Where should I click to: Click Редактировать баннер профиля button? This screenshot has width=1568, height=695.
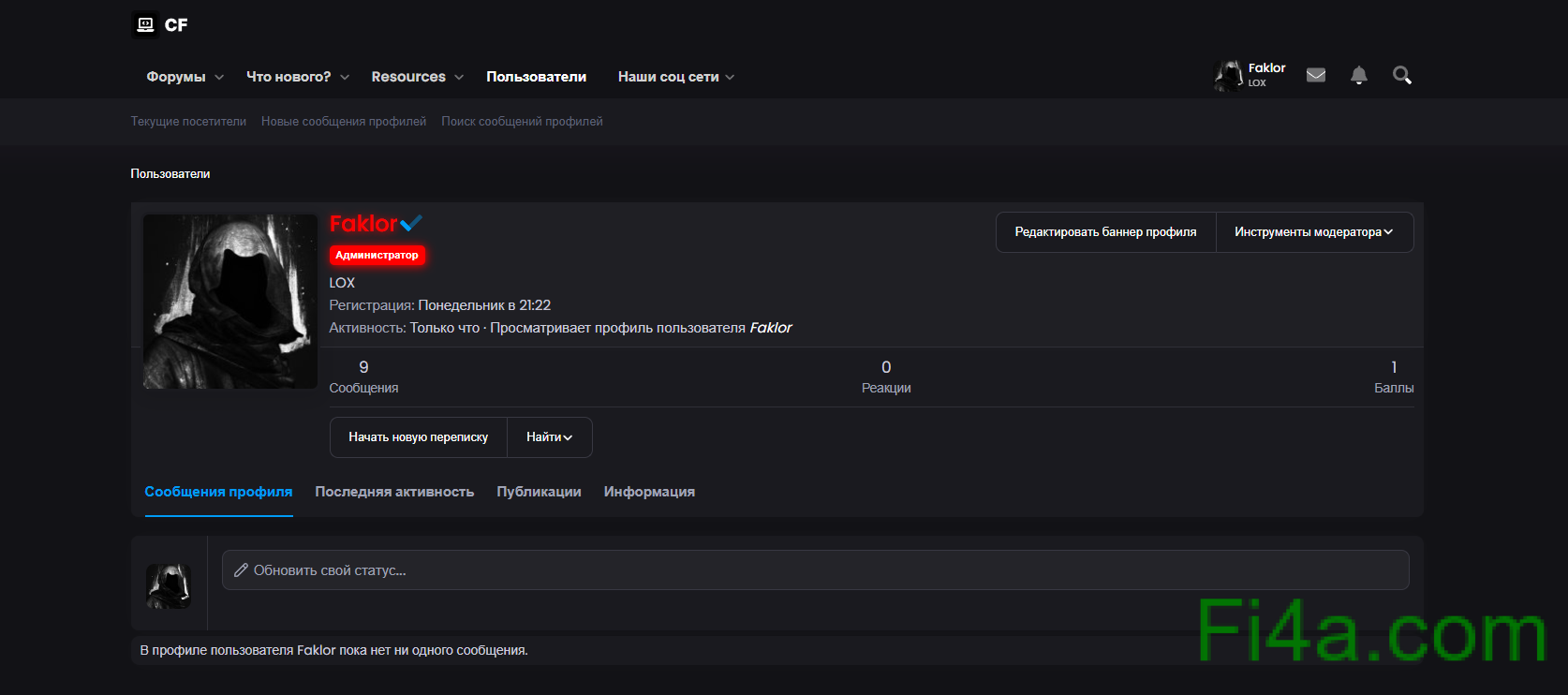click(x=1105, y=232)
